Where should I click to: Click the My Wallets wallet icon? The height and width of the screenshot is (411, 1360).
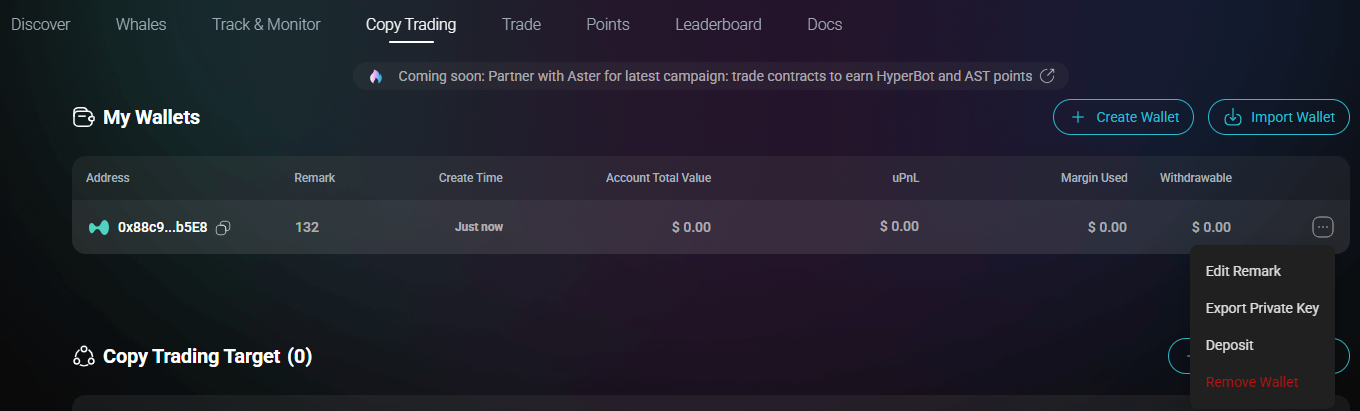click(84, 118)
